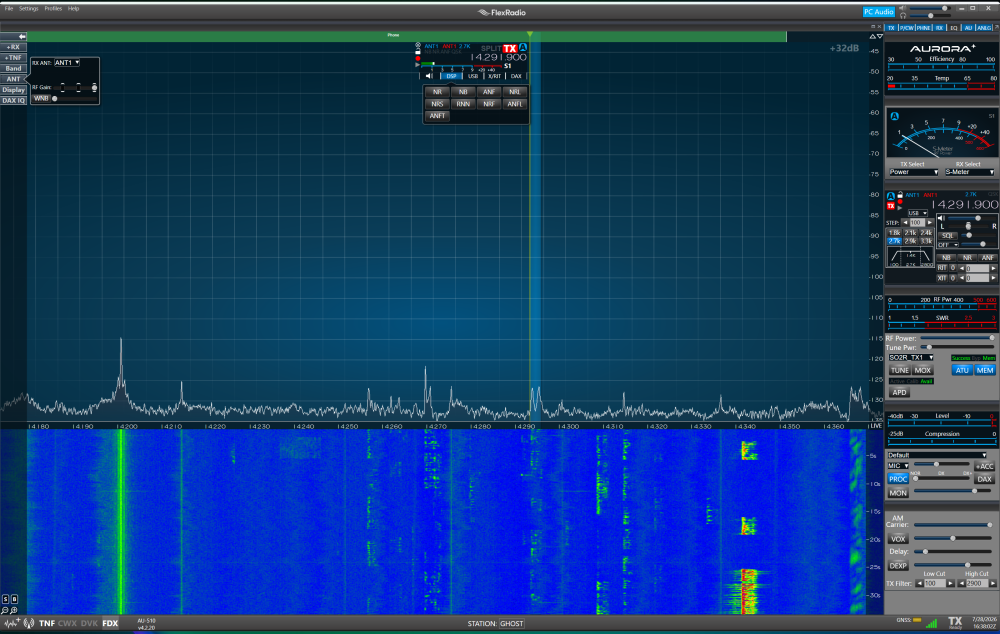The image size is (1000, 634).
Task: Click the A badge on the S-Meter
Action: pyautogui.click(x=894, y=116)
